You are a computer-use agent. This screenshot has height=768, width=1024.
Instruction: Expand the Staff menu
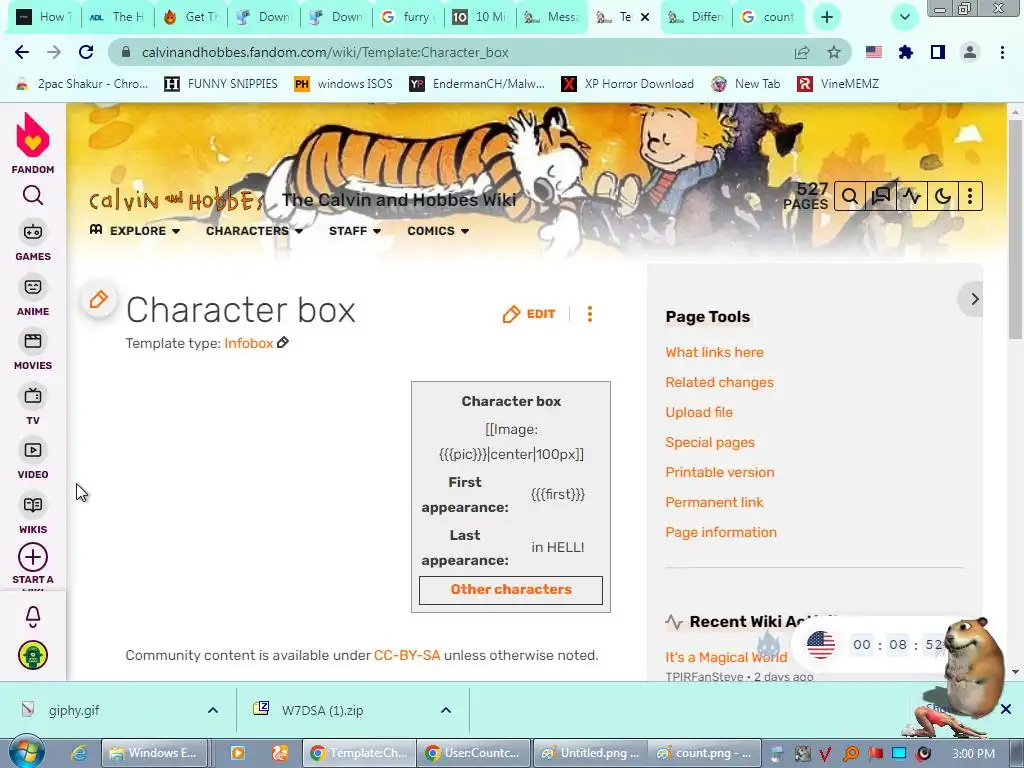point(355,231)
